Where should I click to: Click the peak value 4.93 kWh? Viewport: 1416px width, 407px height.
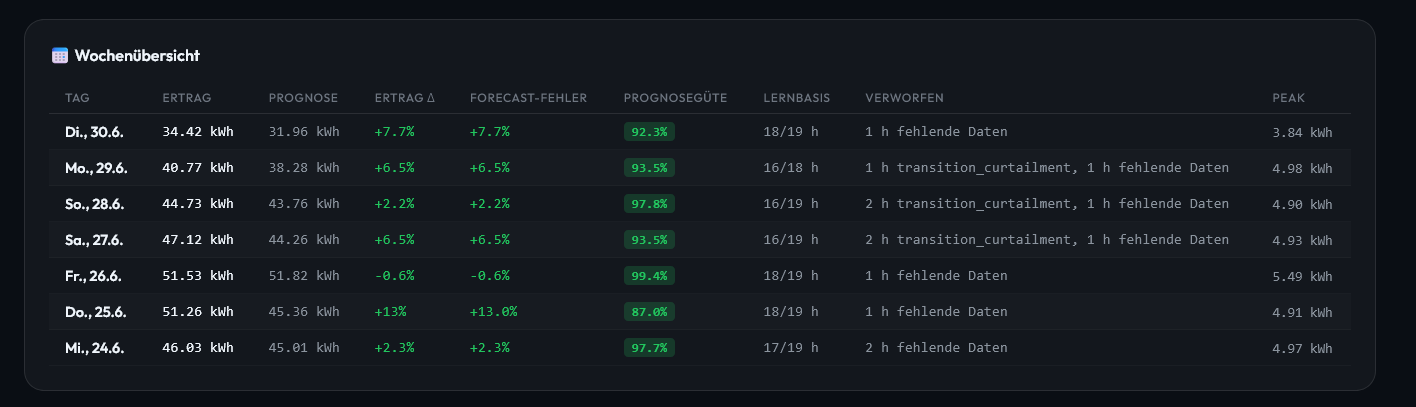pos(1302,240)
